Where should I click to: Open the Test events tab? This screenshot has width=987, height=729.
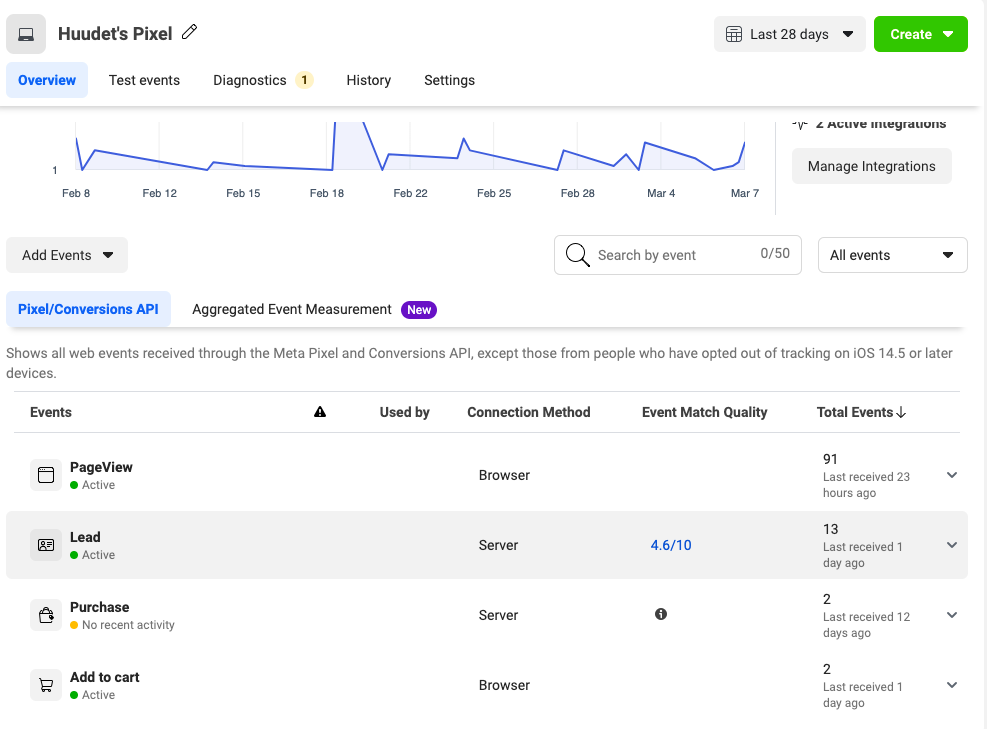pyautogui.click(x=144, y=80)
